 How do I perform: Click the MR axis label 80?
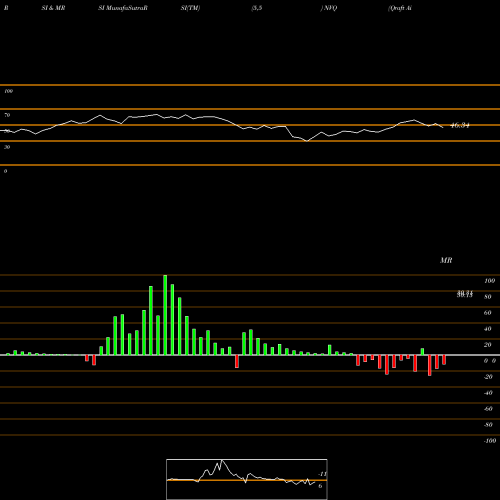pyautogui.click(x=488, y=297)
